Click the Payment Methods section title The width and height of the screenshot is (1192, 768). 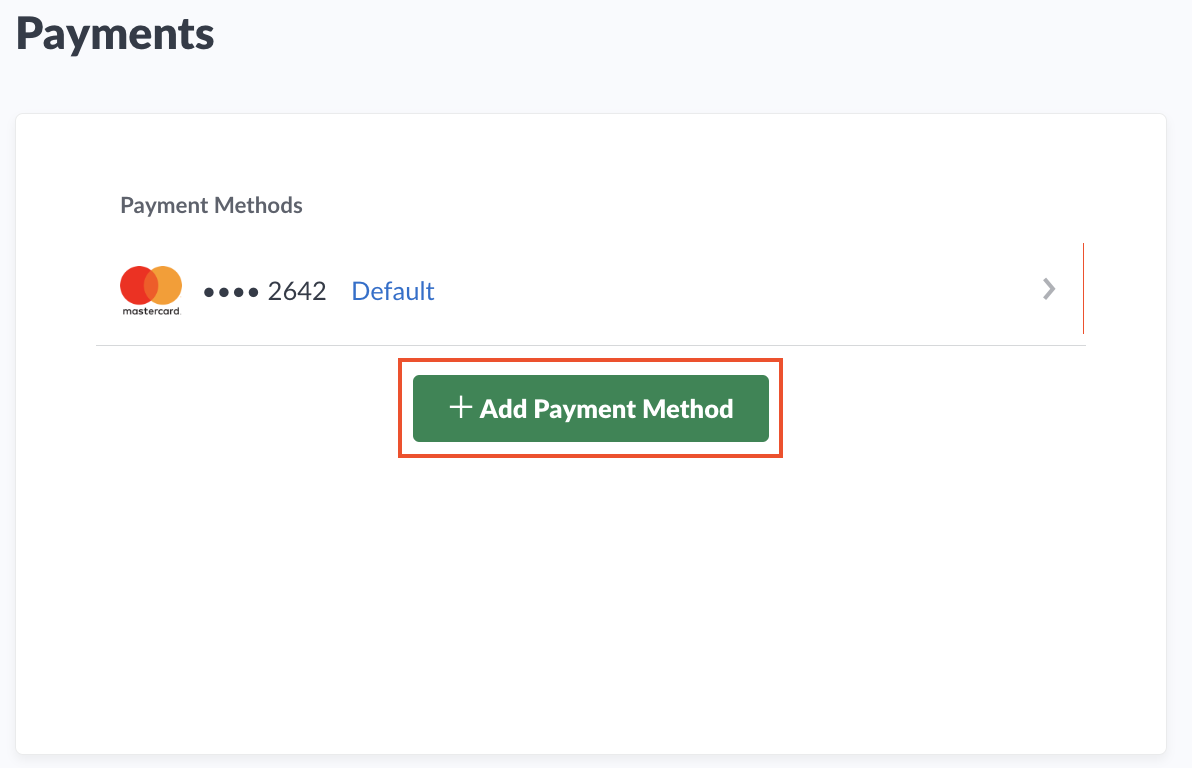[x=211, y=205]
